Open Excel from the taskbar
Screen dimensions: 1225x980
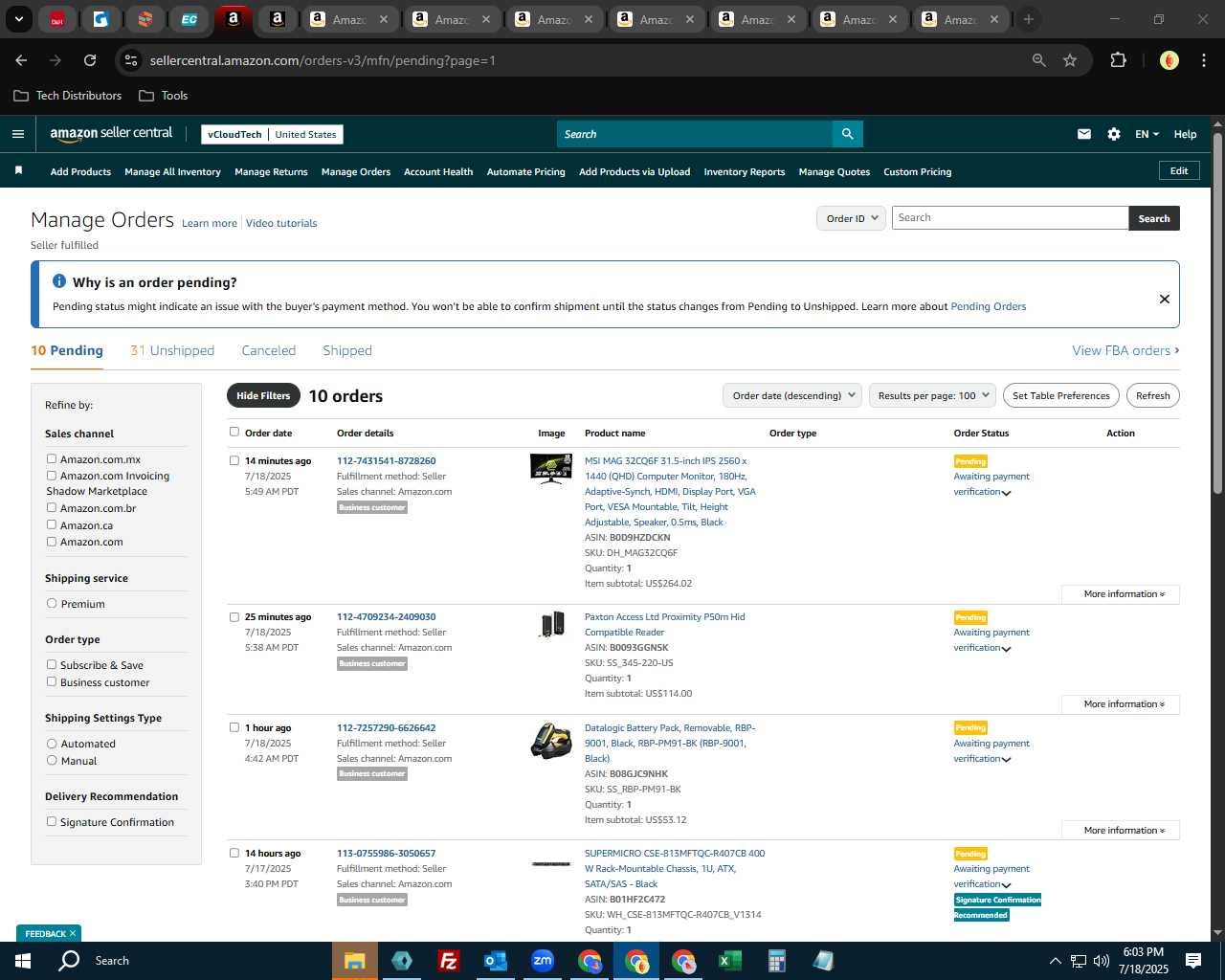tap(730, 961)
